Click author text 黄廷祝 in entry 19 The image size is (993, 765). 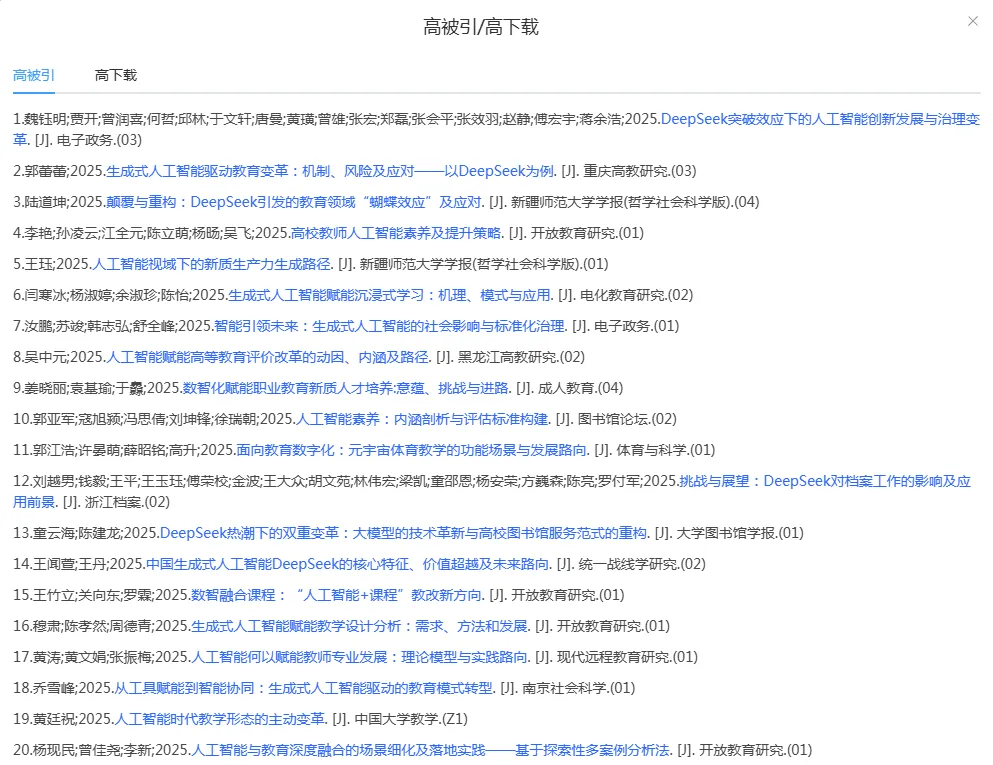click(53, 719)
